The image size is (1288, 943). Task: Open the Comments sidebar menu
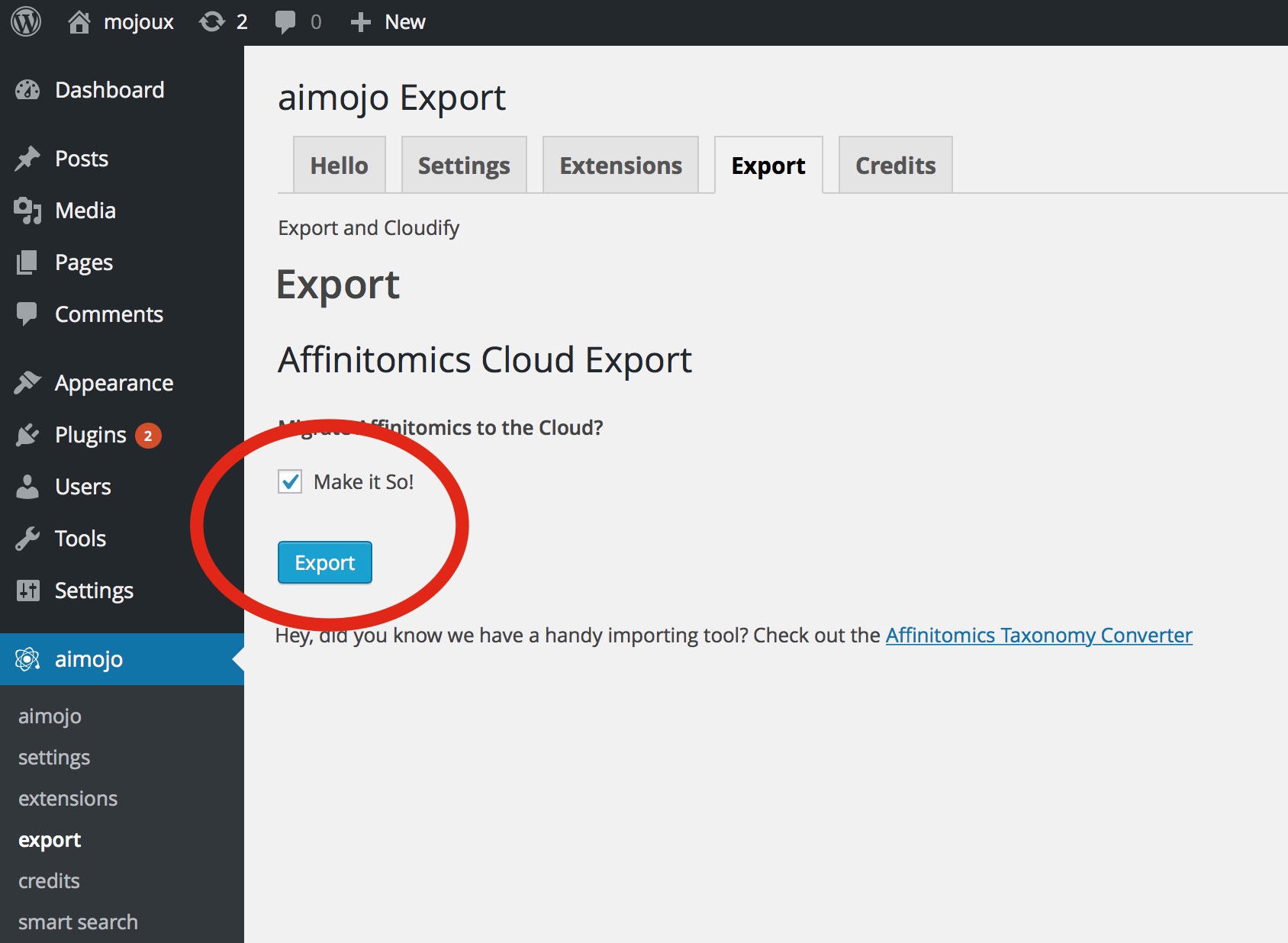tap(122, 314)
